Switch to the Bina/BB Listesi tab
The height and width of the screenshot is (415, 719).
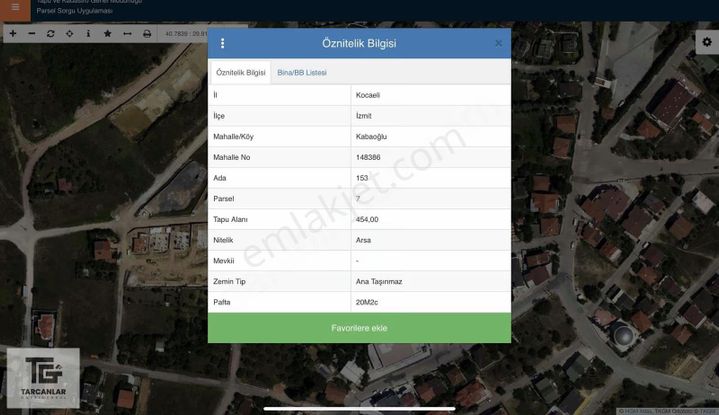point(302,72)
